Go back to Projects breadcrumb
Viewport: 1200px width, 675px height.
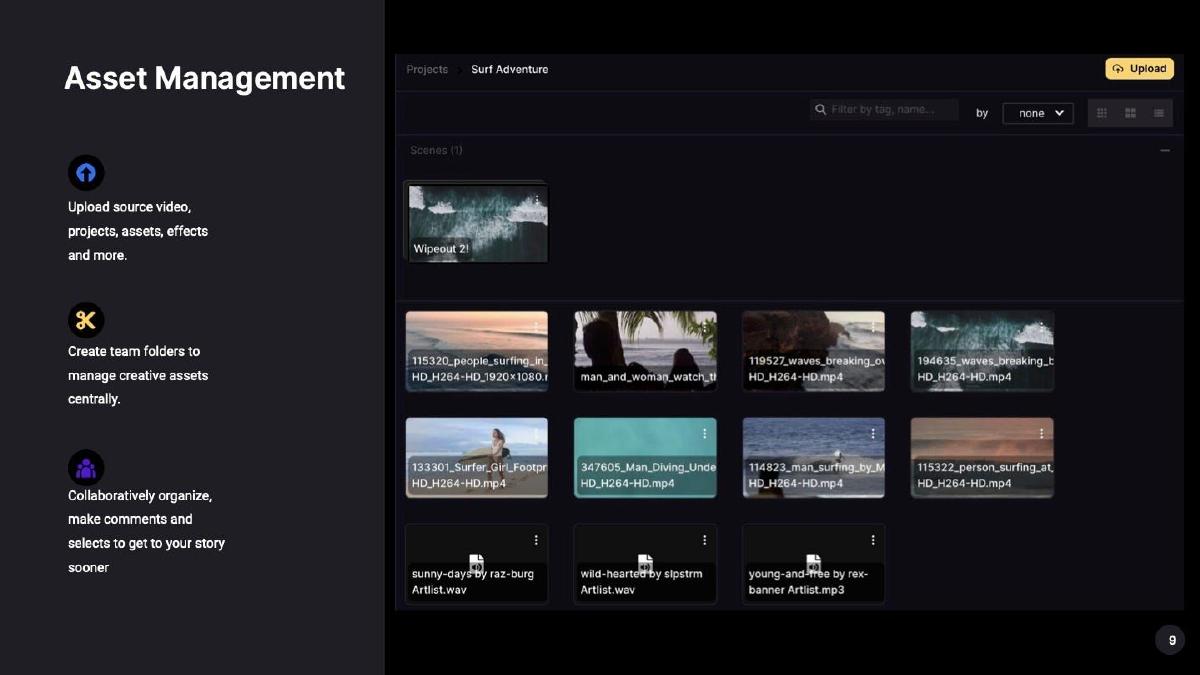[x=427, y=69]
